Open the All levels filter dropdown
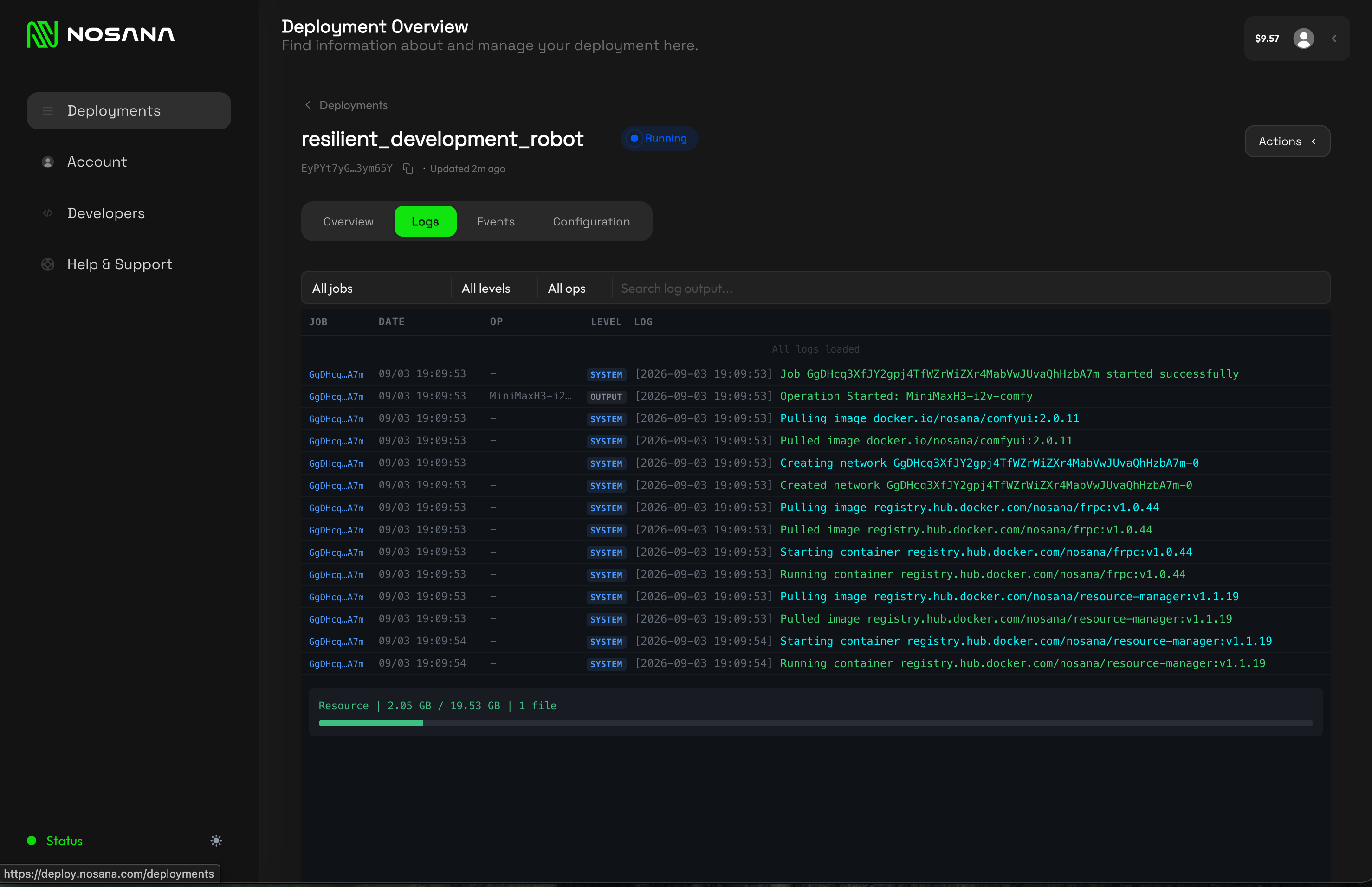This screenshot has height=887, width=1372. (493, 288)
